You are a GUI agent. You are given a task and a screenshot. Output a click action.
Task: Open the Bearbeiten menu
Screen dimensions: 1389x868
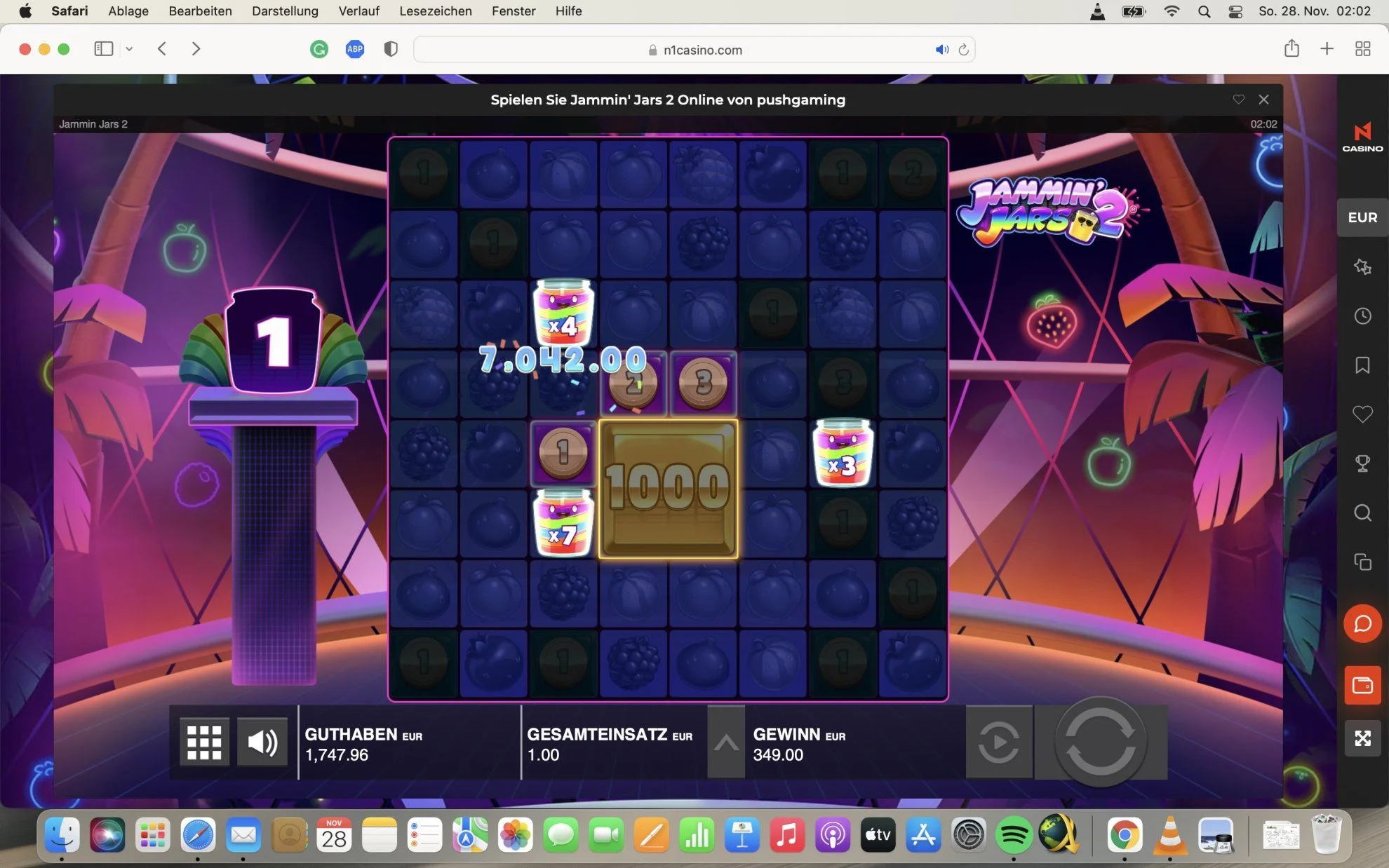(x=200, y=11)
